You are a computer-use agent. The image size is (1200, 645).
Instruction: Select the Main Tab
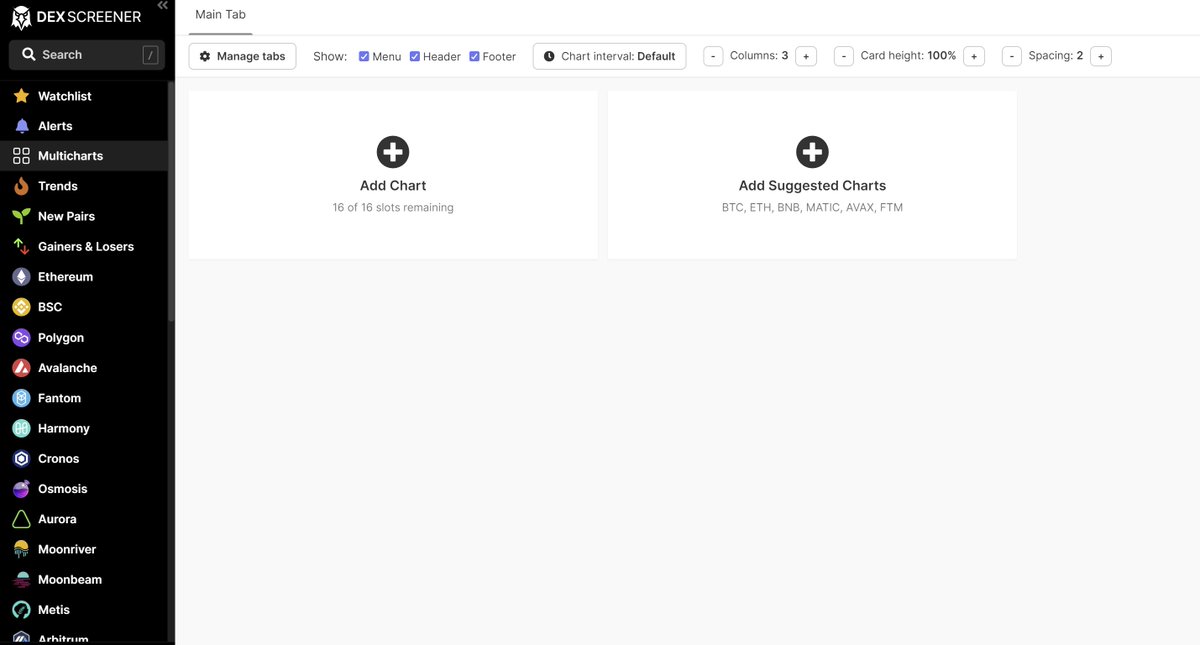click(220, 15)
